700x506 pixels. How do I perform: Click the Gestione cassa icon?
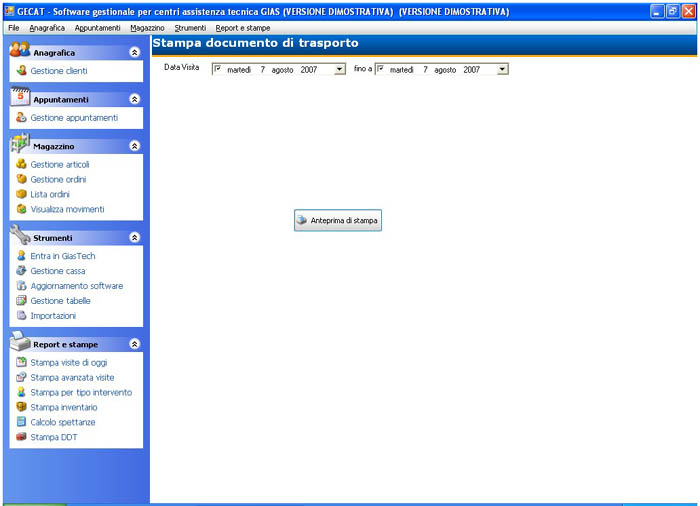click(x=21, y=270)
